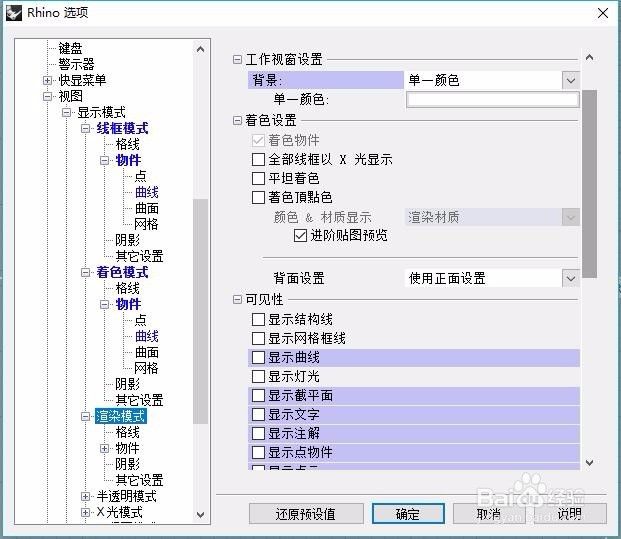Expand the X 光模式 tree node
Image resolution: width=621 pixels, height=539 pixels.
pos(86,512)
